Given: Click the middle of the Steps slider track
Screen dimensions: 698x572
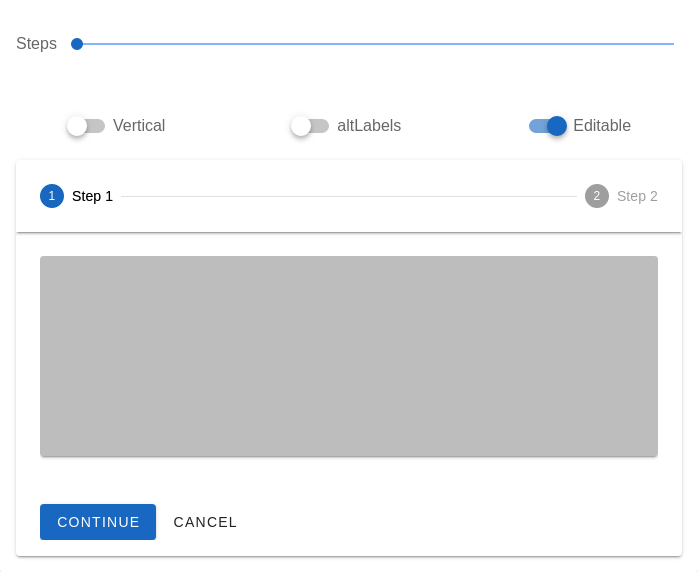Looking at the screenshot, I should [375, 44].
